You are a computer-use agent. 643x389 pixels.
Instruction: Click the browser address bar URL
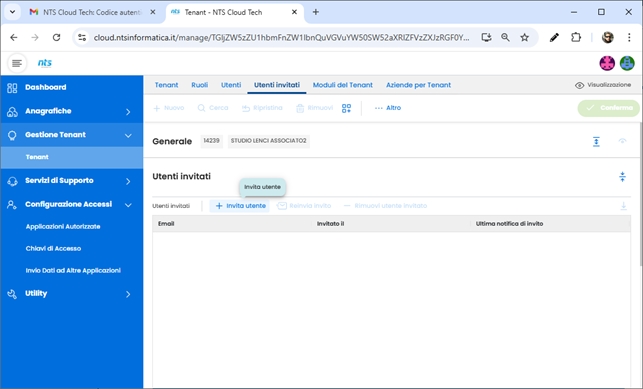[x=281, y=37]
